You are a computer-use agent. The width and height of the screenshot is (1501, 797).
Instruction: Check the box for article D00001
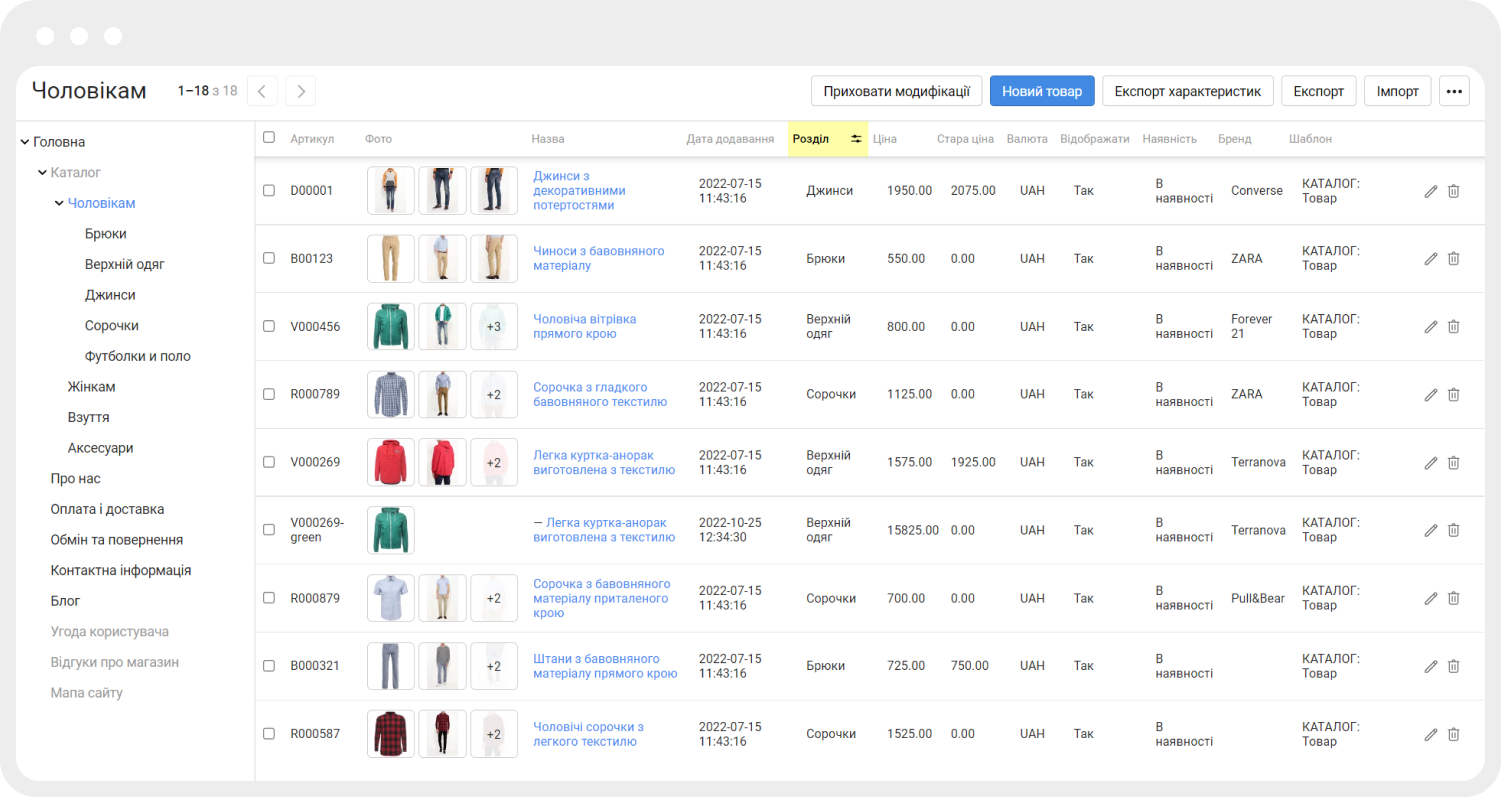[x=269, y=190]
